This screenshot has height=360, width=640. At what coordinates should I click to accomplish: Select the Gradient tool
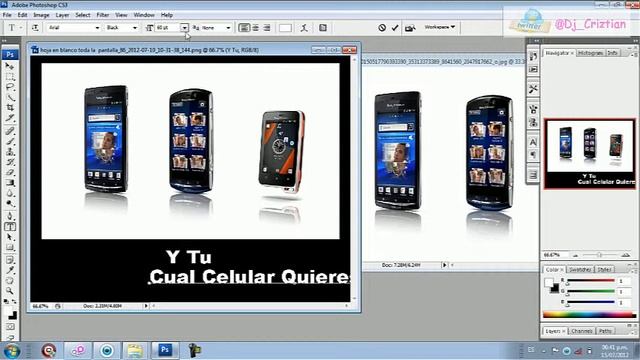point(10,183)
